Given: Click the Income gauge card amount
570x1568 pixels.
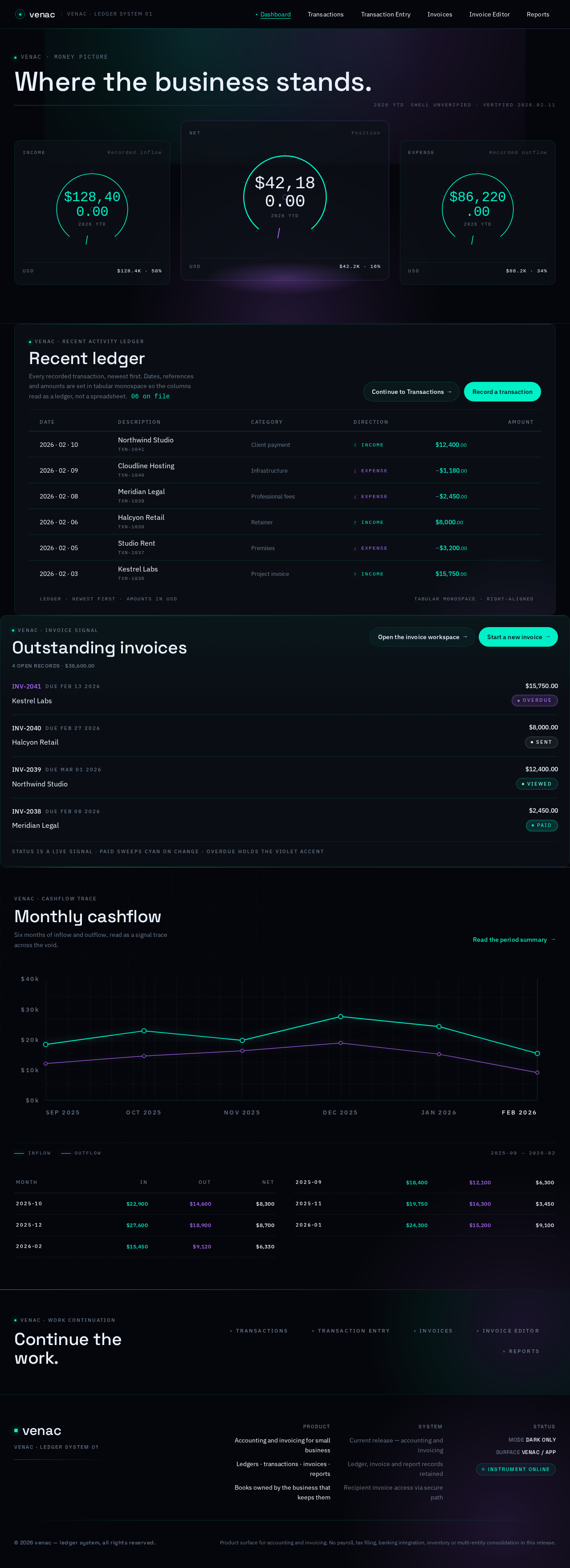Looking at the screenshot, I should [92, 204].
